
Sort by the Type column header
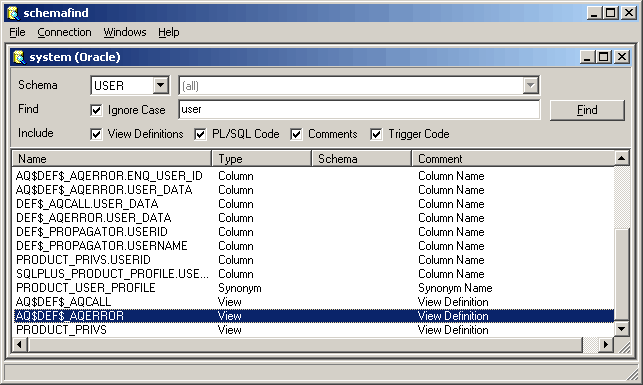point(262,159)
